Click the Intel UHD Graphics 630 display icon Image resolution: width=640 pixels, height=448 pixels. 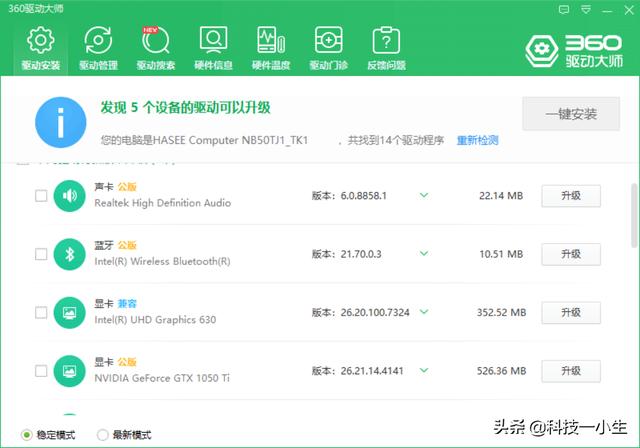click(x=69, y=313)
